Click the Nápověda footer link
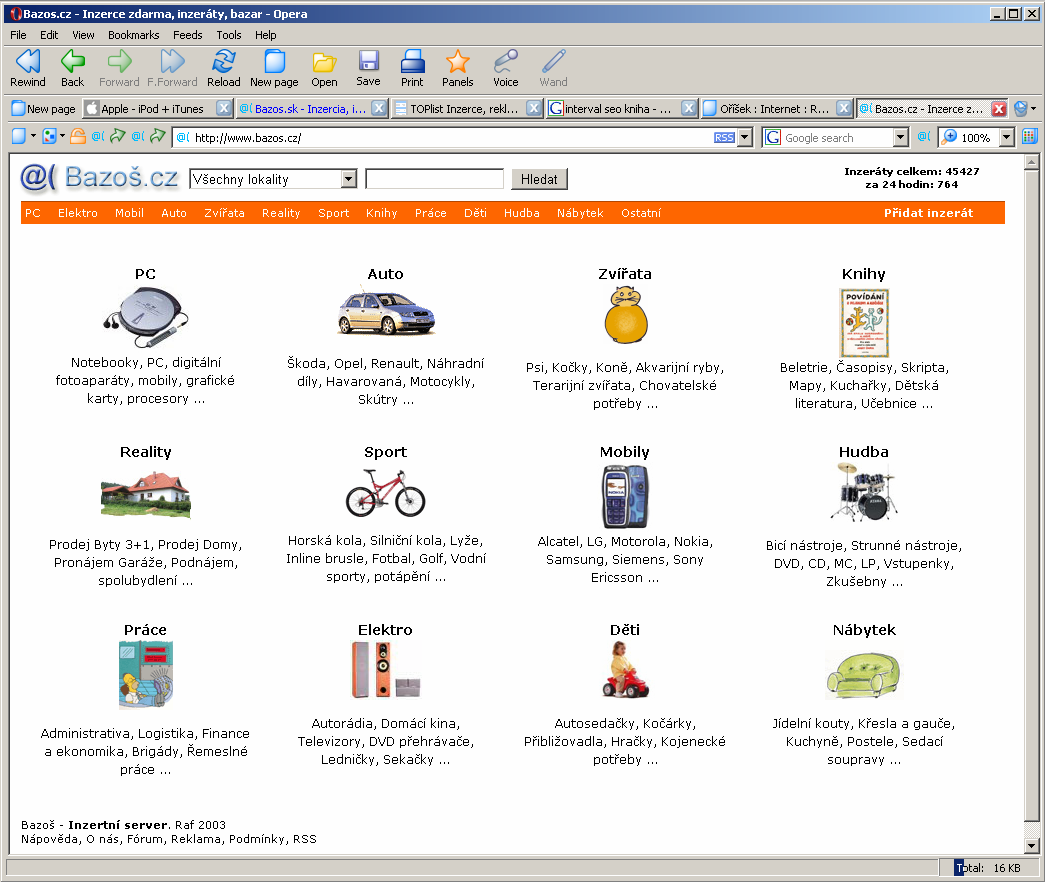Viewport: 1045px width, 882px height. [x=49, y=839]
